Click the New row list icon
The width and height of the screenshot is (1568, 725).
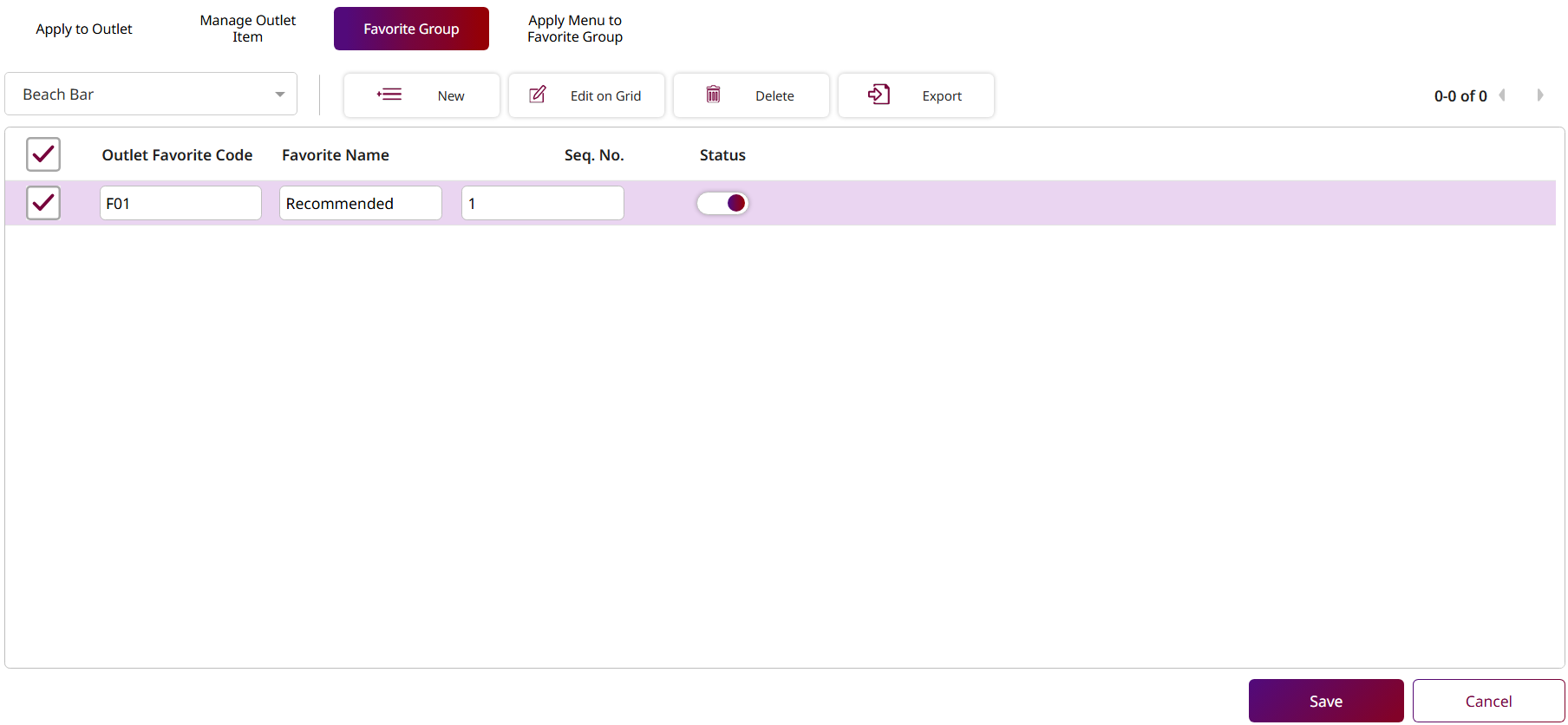[389, 95]
